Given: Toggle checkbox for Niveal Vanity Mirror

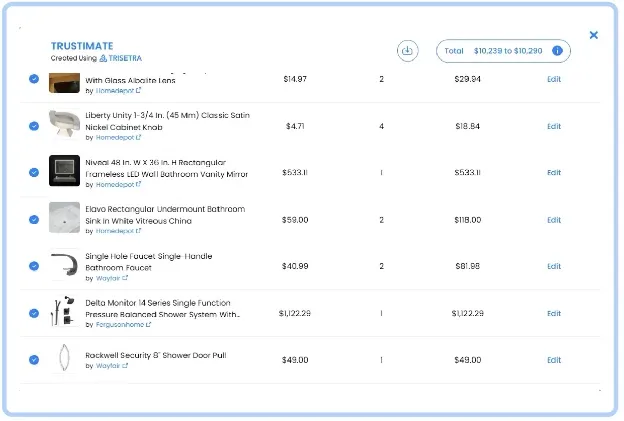Looking at the screenshot, I should tap(34, 173).
